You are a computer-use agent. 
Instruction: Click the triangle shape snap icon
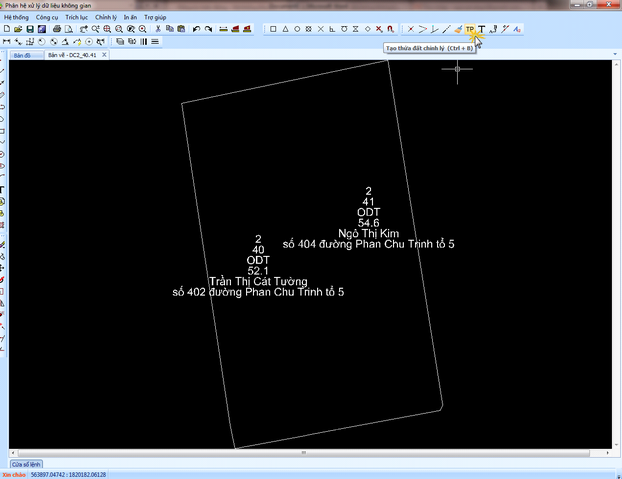(x=285, y=29)
